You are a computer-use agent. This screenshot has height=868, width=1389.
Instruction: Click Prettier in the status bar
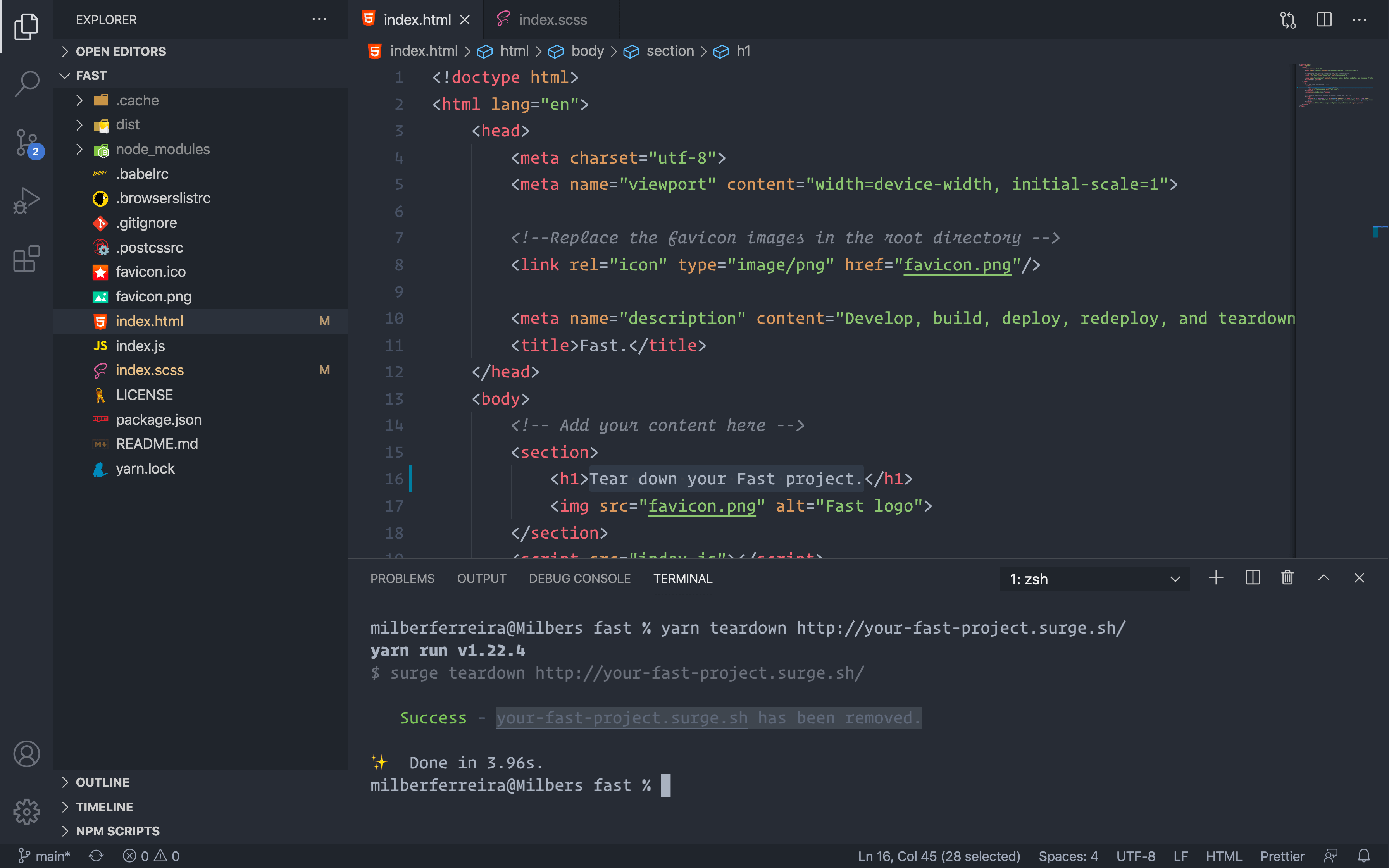tap(1282, 856)
